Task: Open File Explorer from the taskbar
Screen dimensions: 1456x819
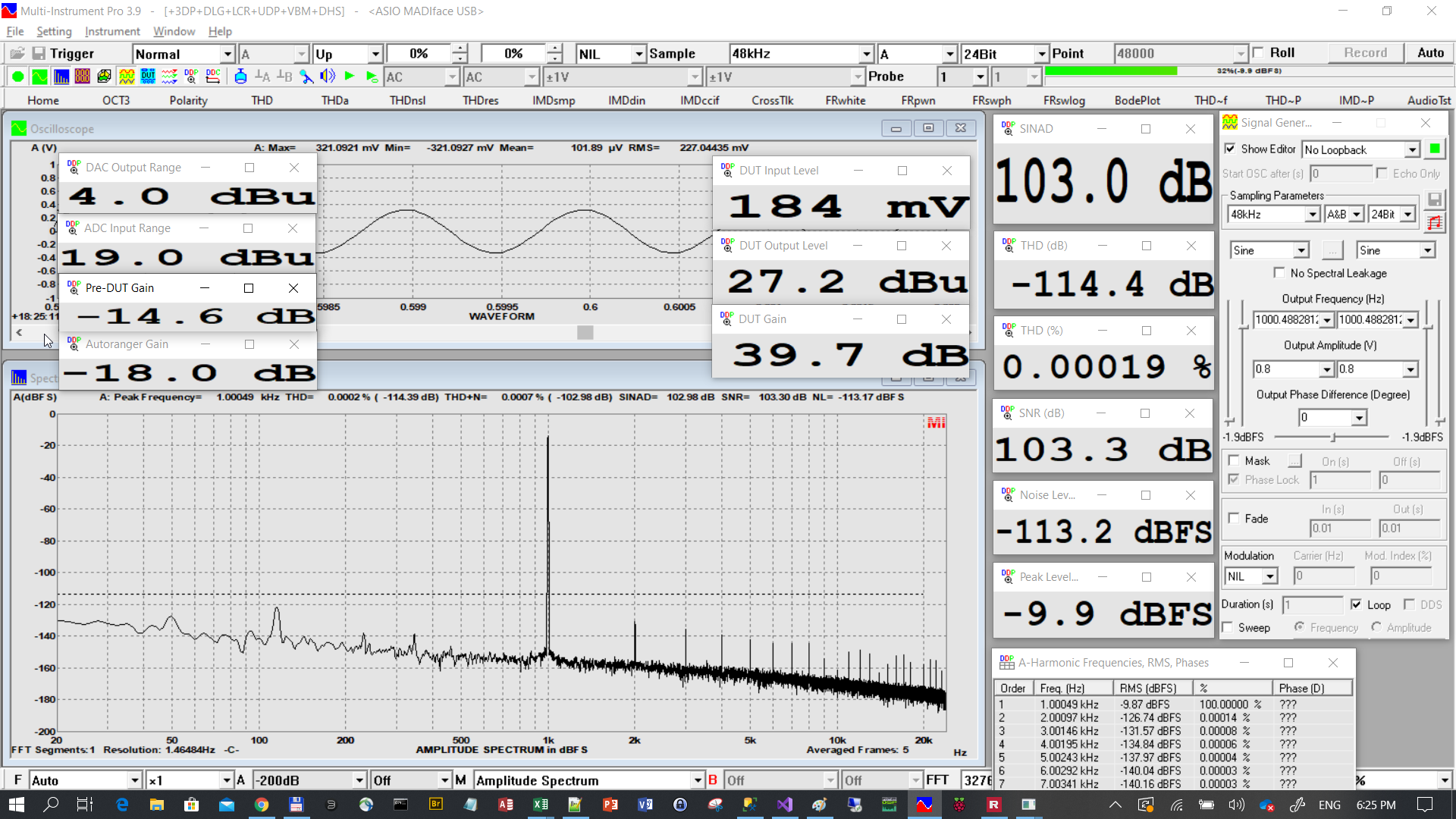Action: 156,805
